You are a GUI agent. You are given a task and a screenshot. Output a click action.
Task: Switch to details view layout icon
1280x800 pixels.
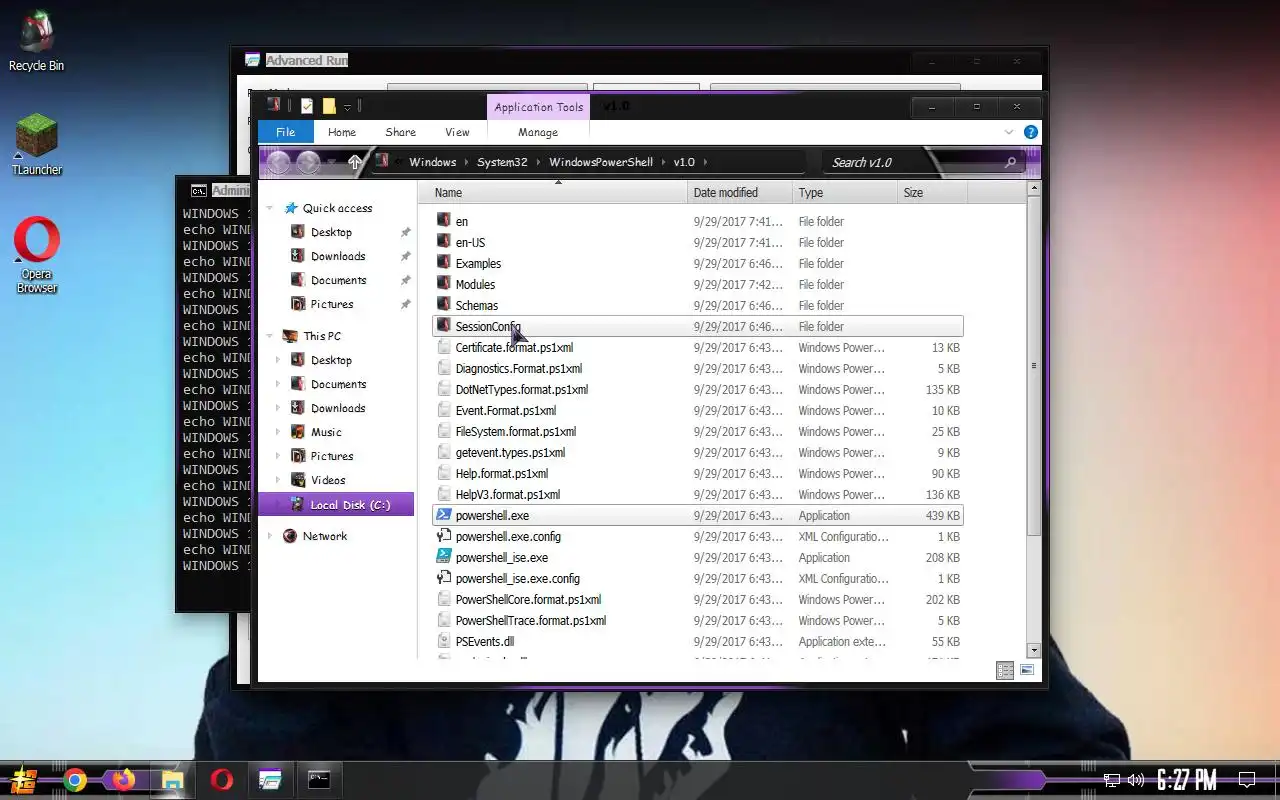(1005, 671)
